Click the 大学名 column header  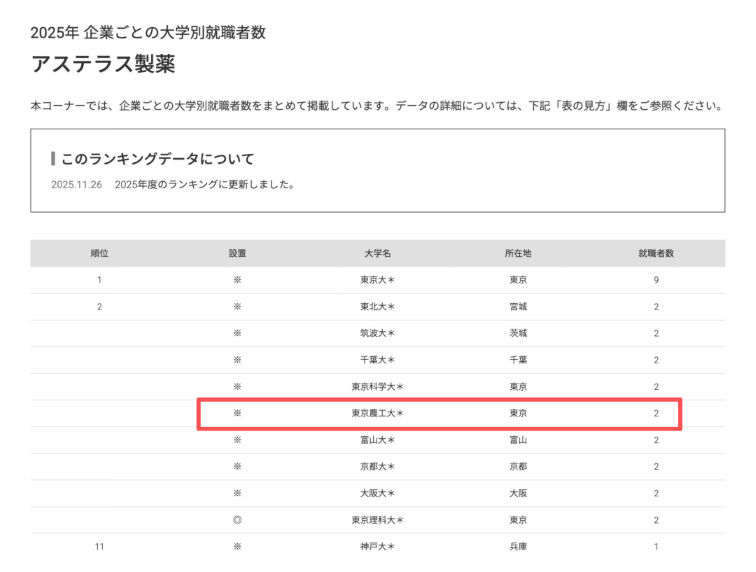[377, 254]
